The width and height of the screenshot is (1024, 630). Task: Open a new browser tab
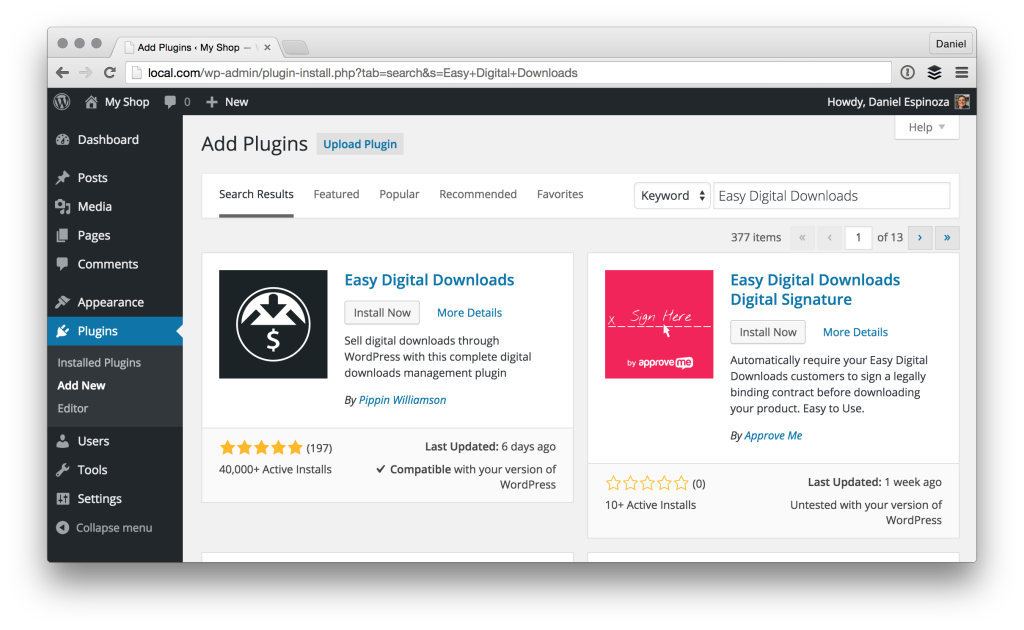pos(295,48)
